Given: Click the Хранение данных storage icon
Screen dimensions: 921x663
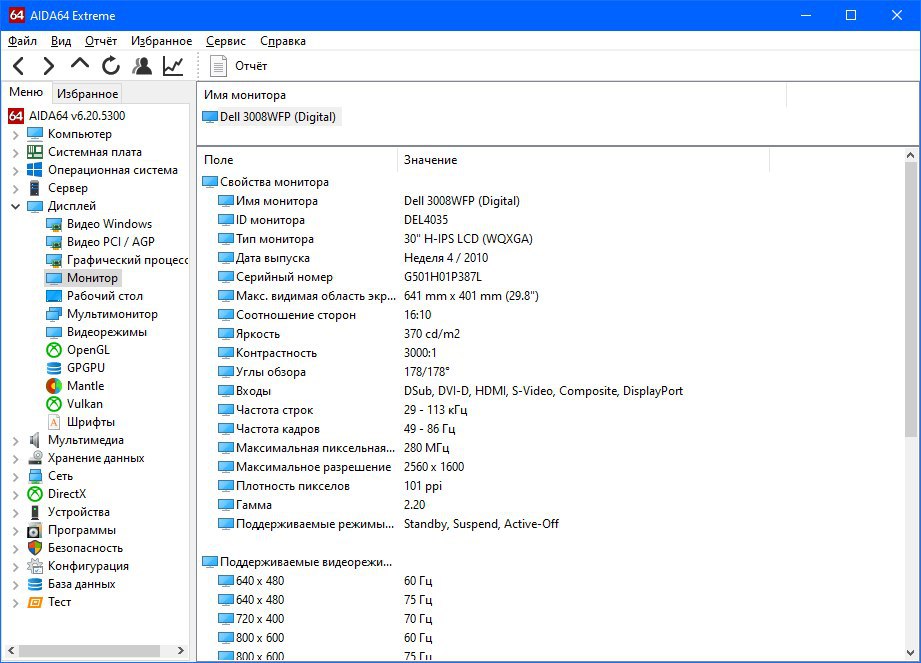Looking at the screenshot, I should pos(35,458).
